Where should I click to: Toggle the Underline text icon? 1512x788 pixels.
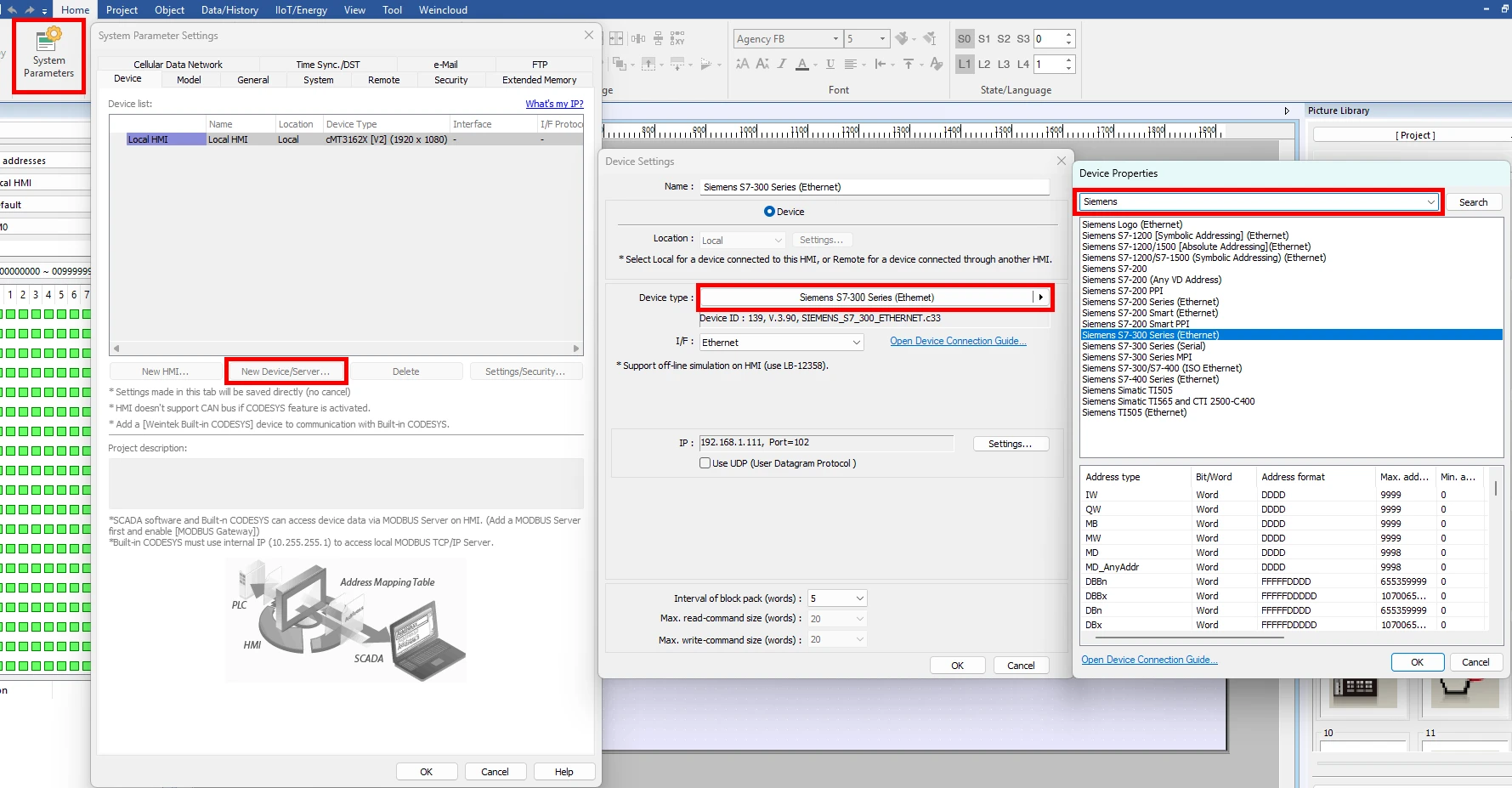pos(830,64)
